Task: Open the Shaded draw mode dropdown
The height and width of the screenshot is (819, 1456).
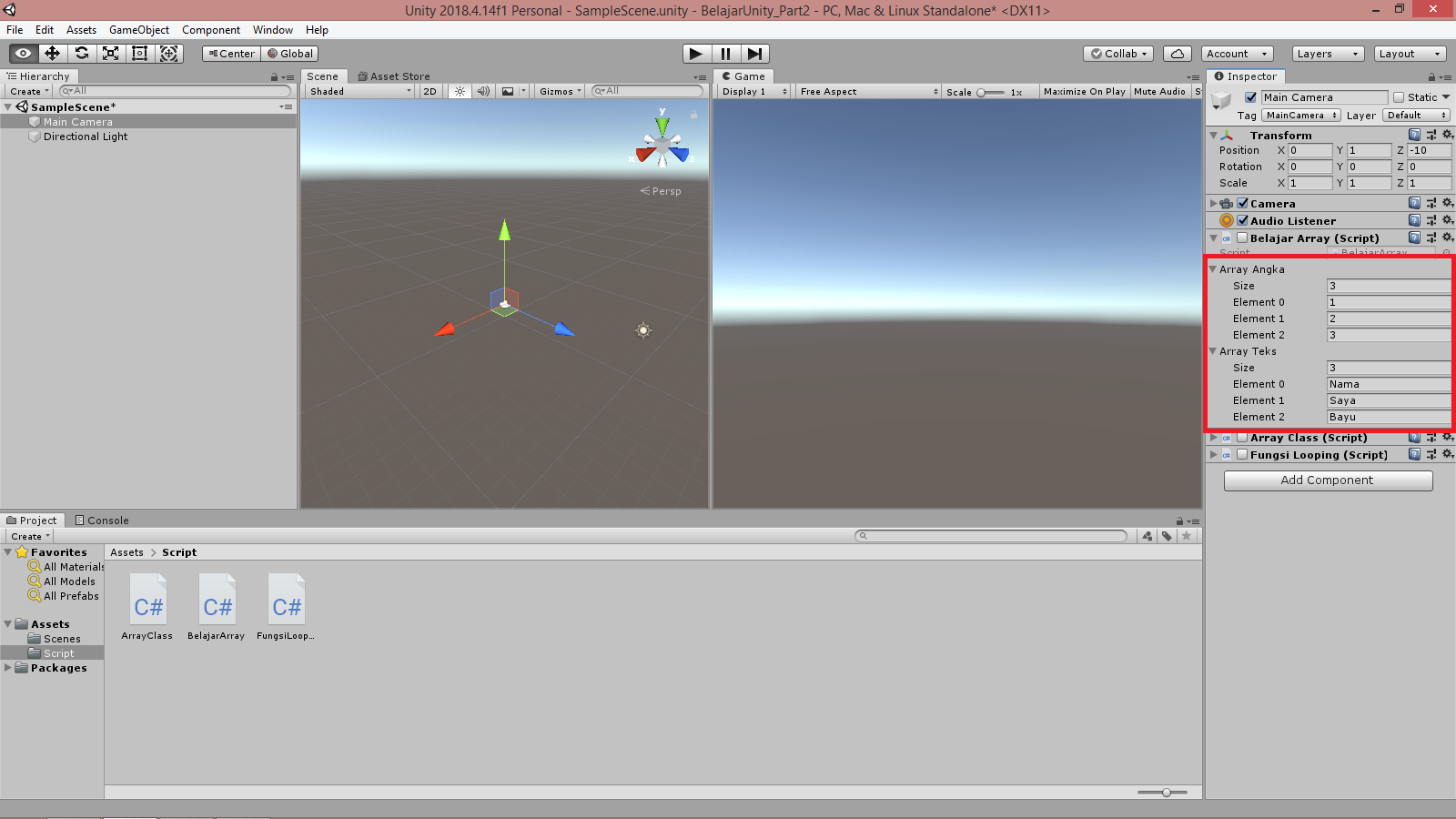Action: click(x=359, y=91)
